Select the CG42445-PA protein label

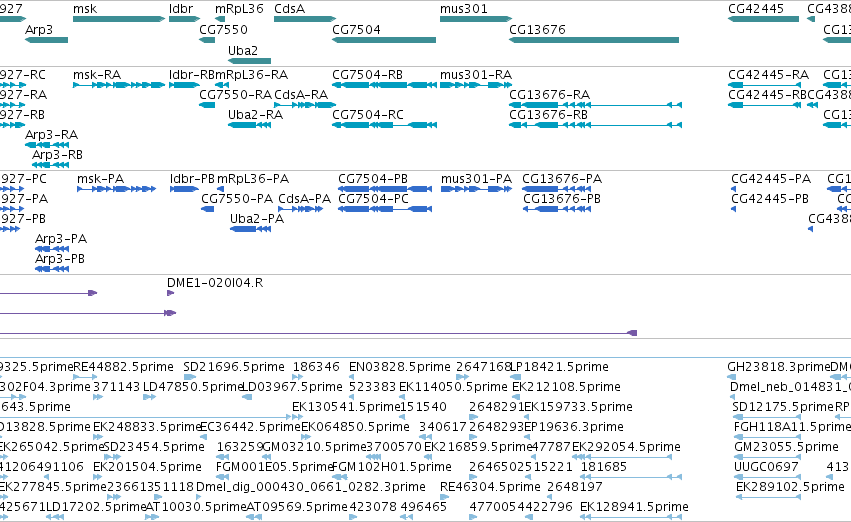point(771,179)
